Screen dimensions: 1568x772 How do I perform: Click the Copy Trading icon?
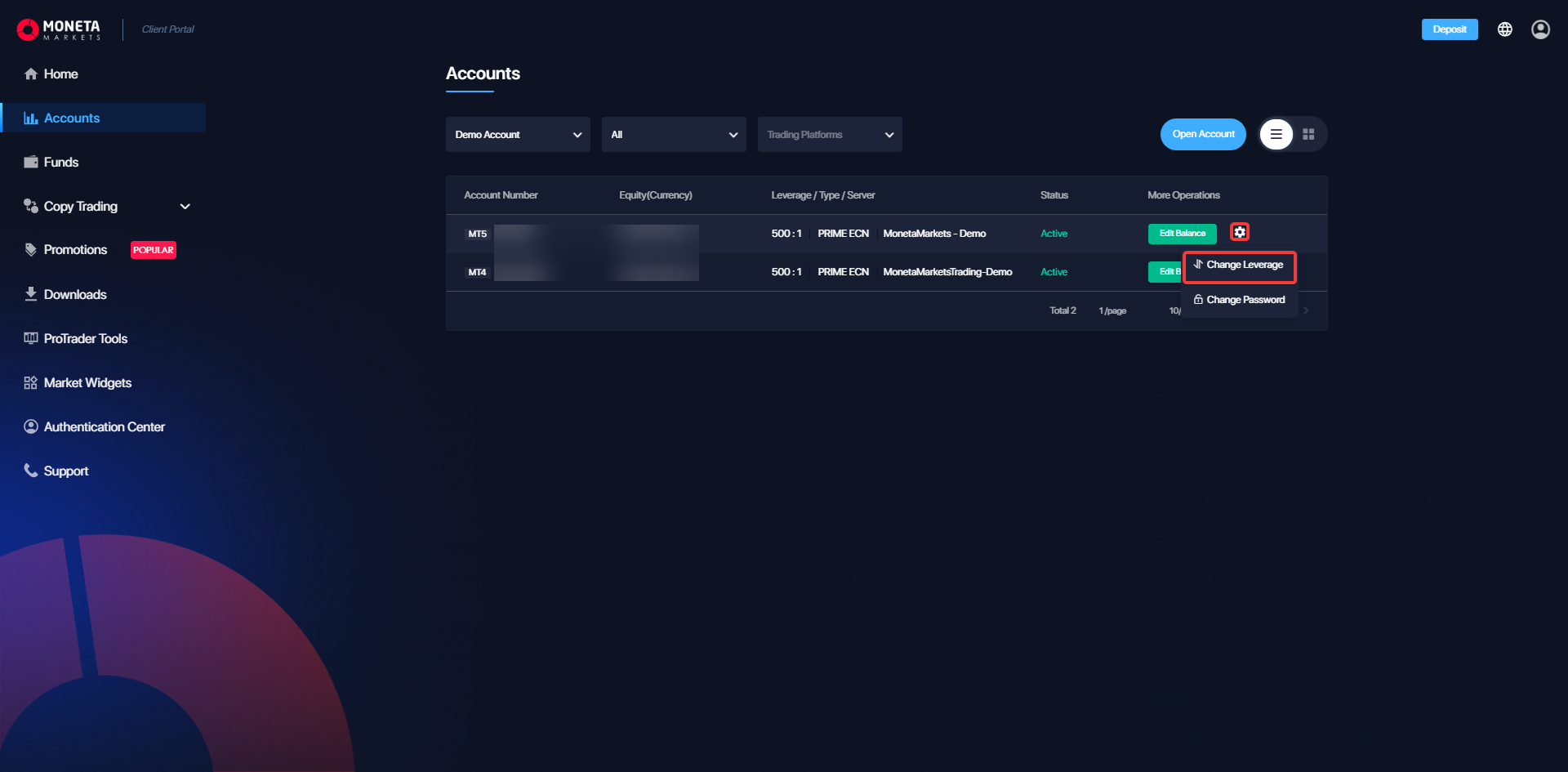[x=31, y=206]
